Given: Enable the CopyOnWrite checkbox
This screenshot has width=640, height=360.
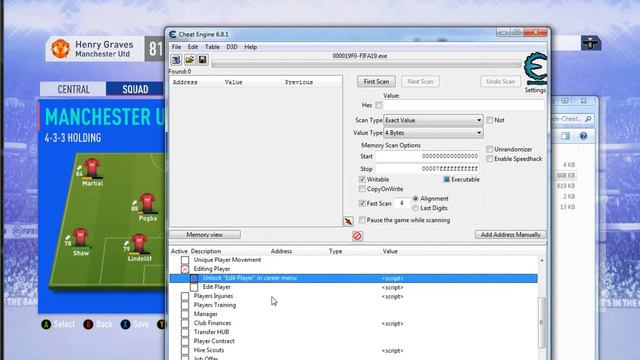Looking at the screenshot, I should coord(362,189).
